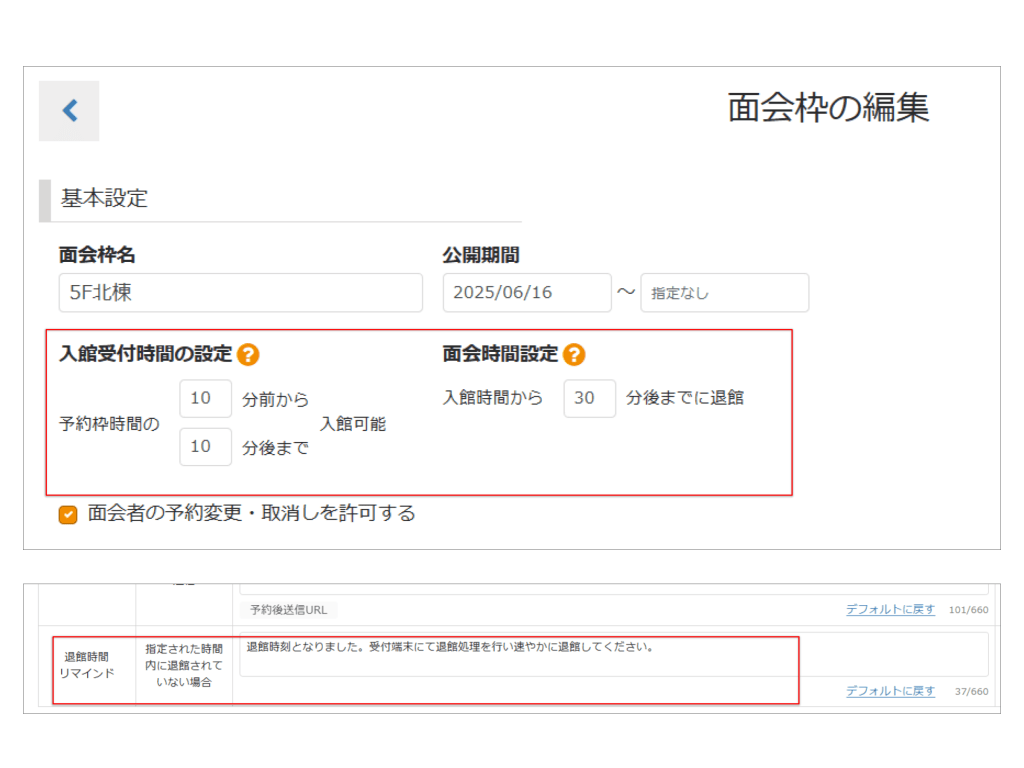Click the 指定された時間内に退館されていない場合 cell
1024x768 pixels.
[184, 665]
